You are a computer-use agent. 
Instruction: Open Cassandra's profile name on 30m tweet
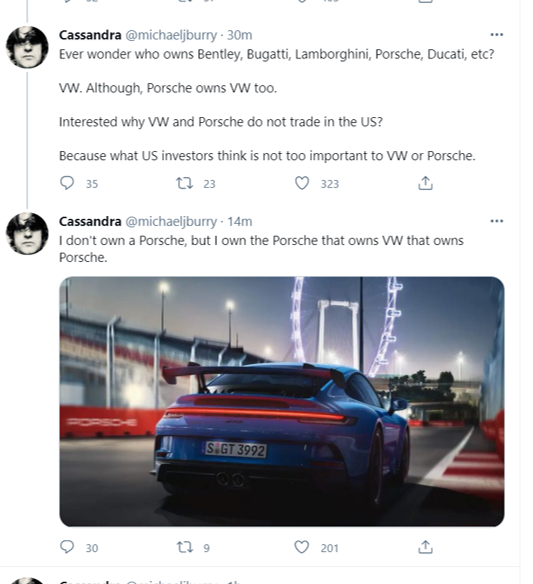tap(90, 35)
